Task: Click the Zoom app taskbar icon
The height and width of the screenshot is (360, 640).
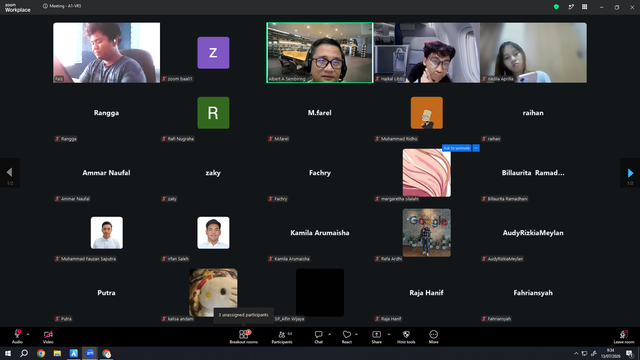Action: pyautogui.click(x=90, y=353)
